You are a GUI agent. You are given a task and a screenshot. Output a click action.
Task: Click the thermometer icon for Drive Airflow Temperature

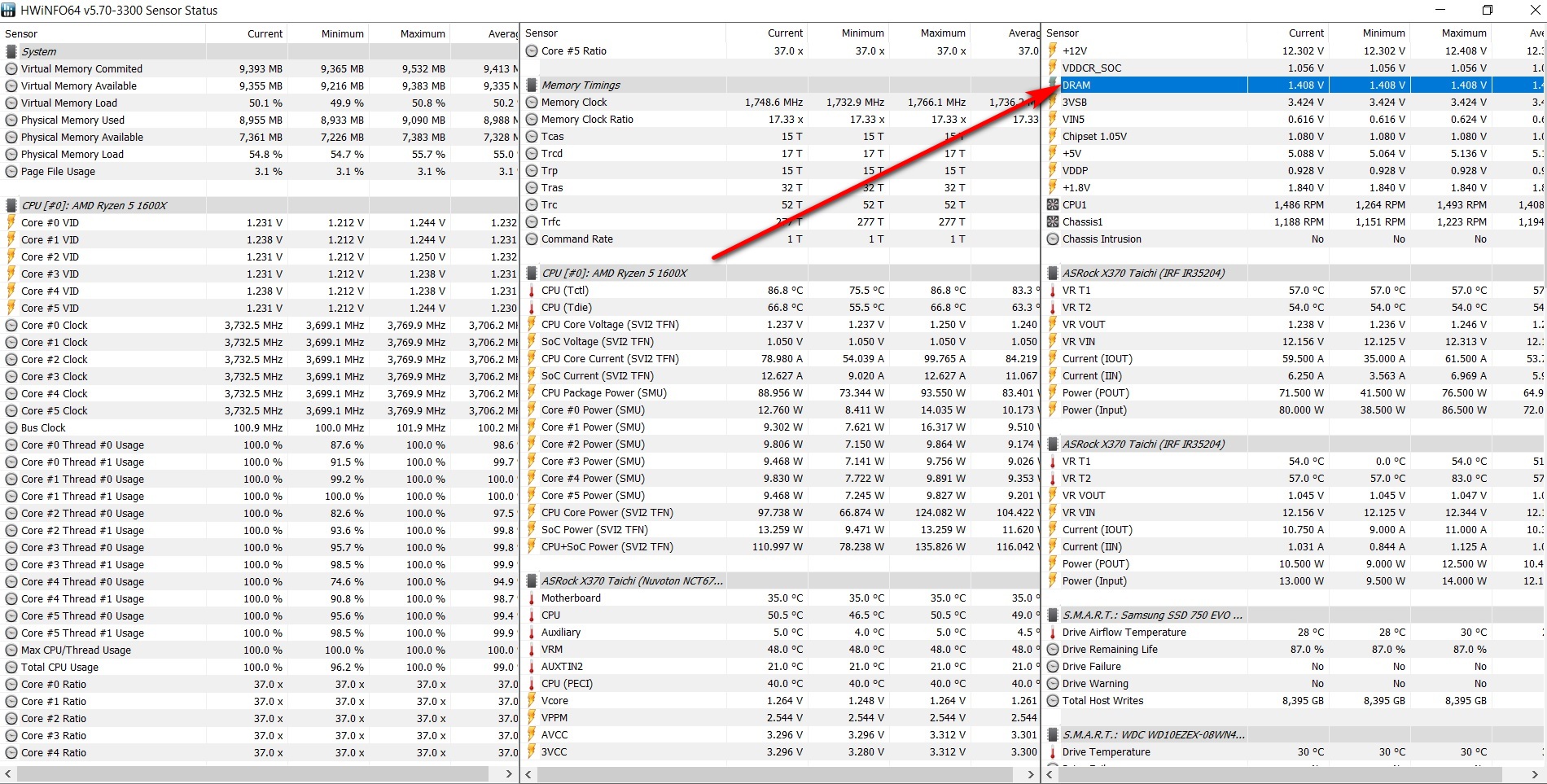click(x=1053, y=633)
